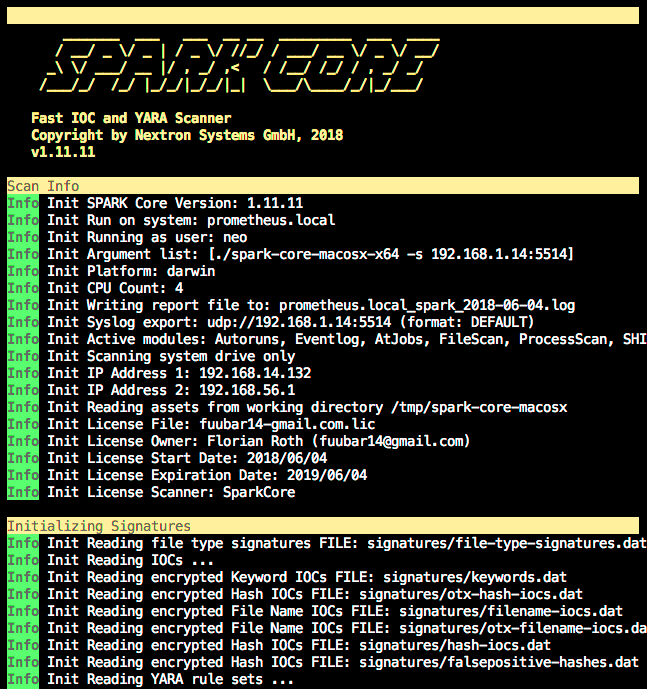Select the 'Scan Info' section header
This screenshot has width=647, height=689.
43,186
